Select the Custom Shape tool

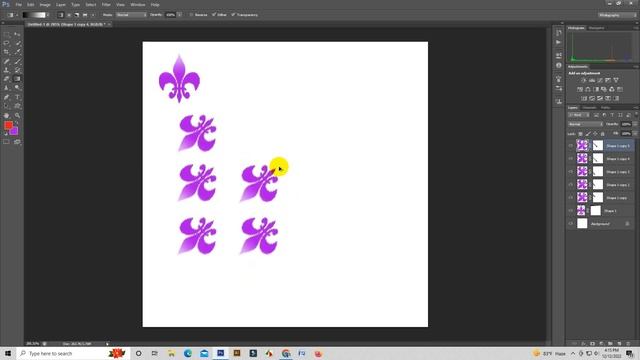(17, 106)
